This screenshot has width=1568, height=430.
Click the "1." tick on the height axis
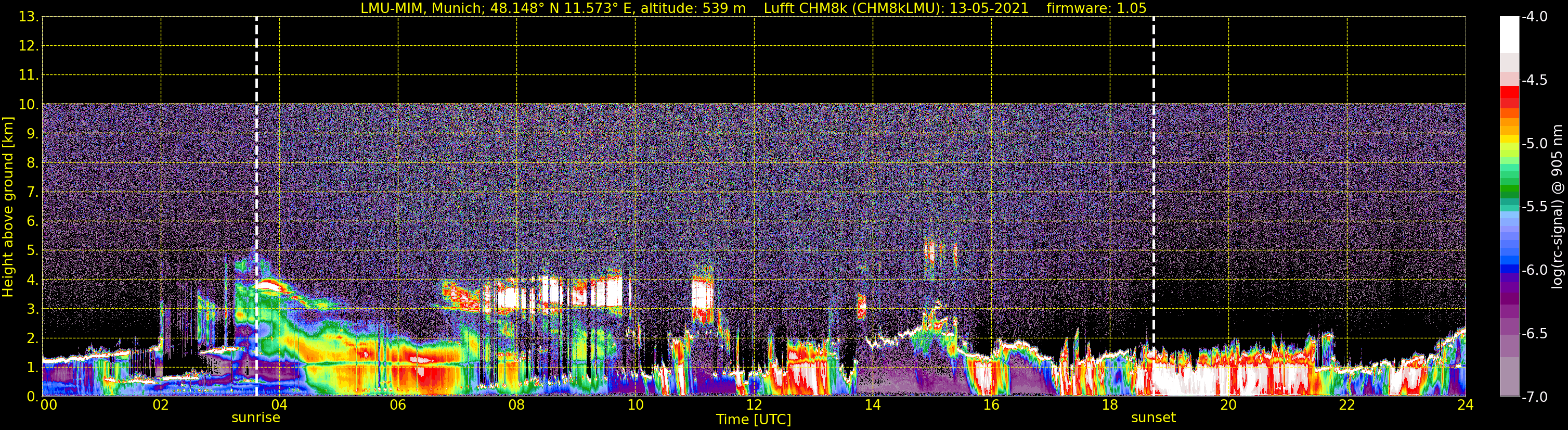pyautogui.click(x=32, y=368)
